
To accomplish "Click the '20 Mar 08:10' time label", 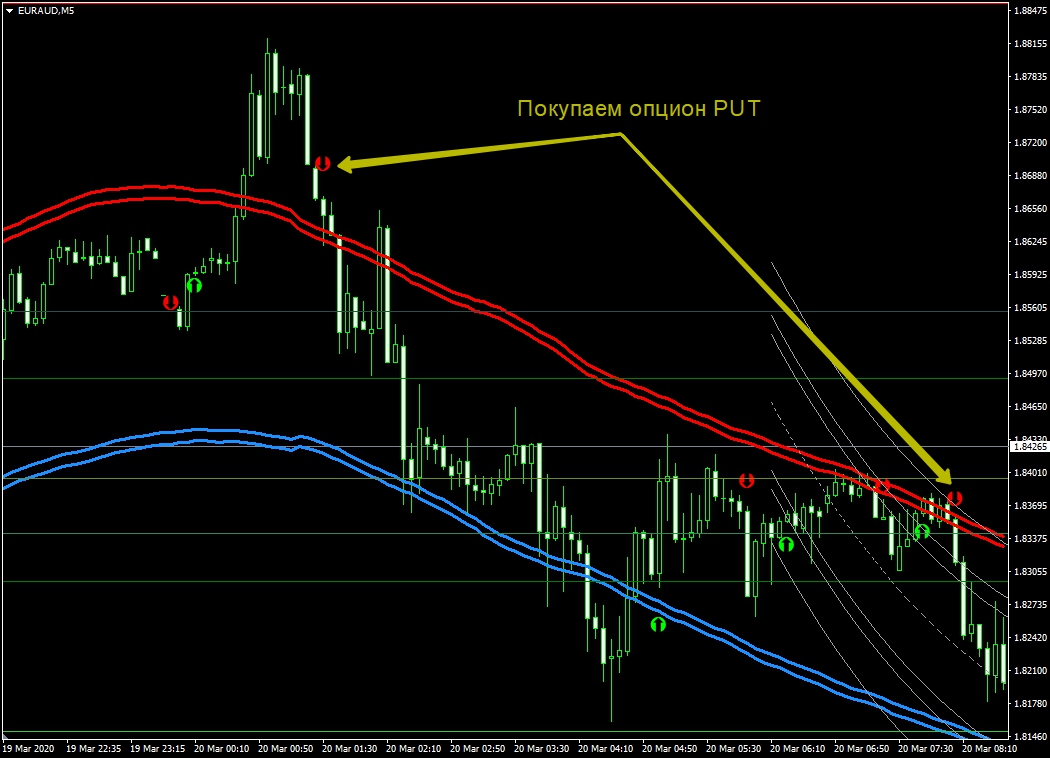I will click(x=988, y=748).
